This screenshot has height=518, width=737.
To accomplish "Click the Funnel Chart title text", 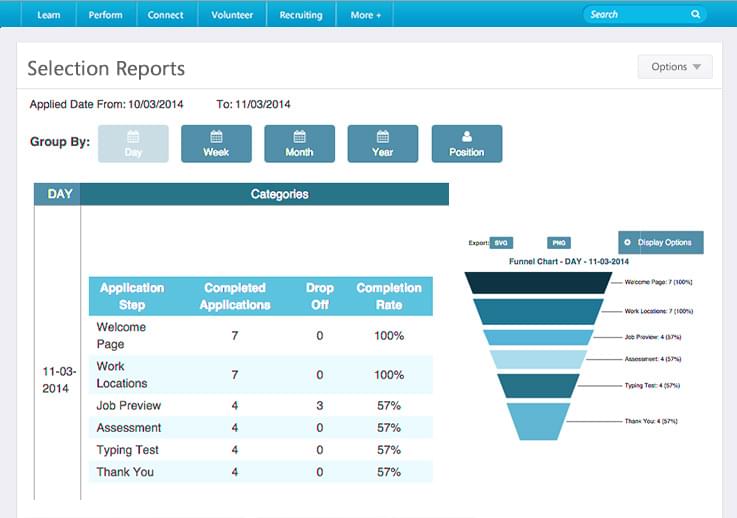I will pos(569,261).
